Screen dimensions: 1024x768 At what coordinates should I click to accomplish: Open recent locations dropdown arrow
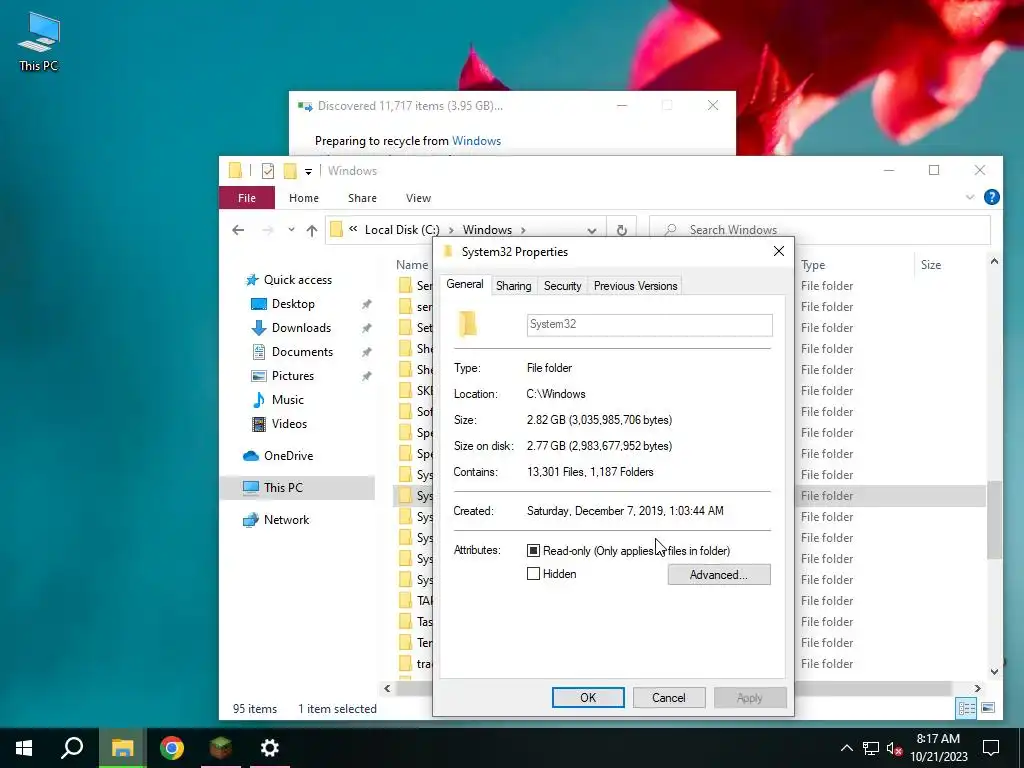pos(291,230)
